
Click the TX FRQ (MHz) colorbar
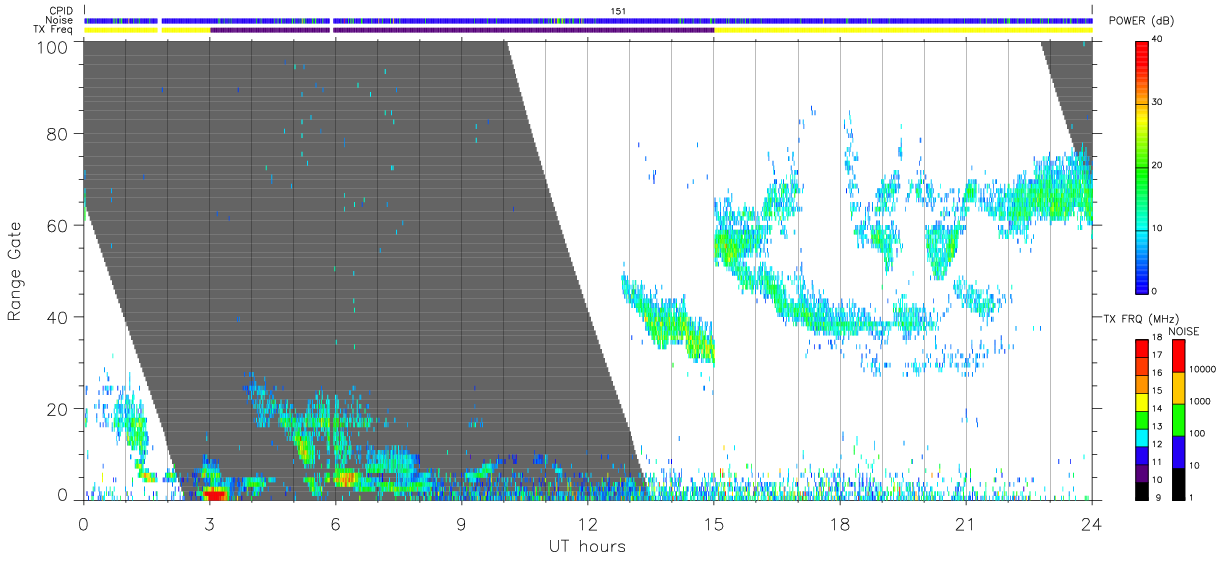point(1142,418)
